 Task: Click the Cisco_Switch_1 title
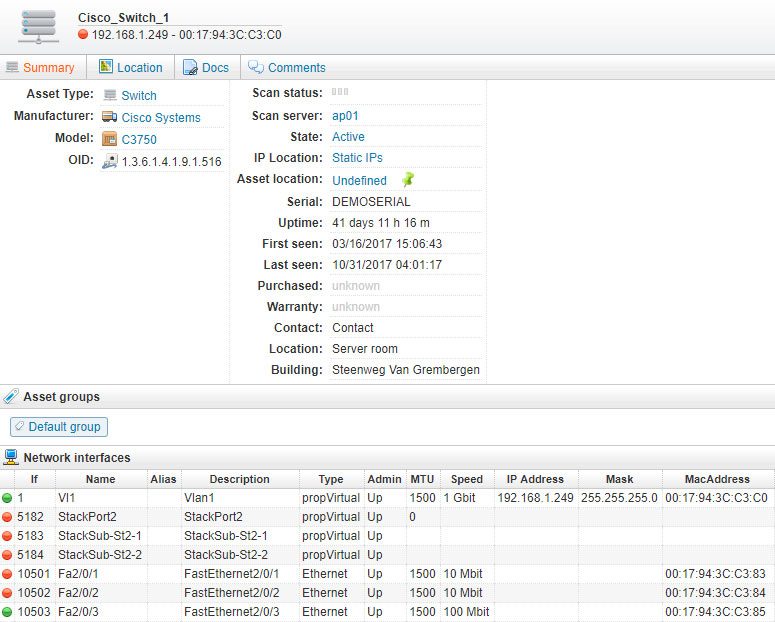[124, 18]
